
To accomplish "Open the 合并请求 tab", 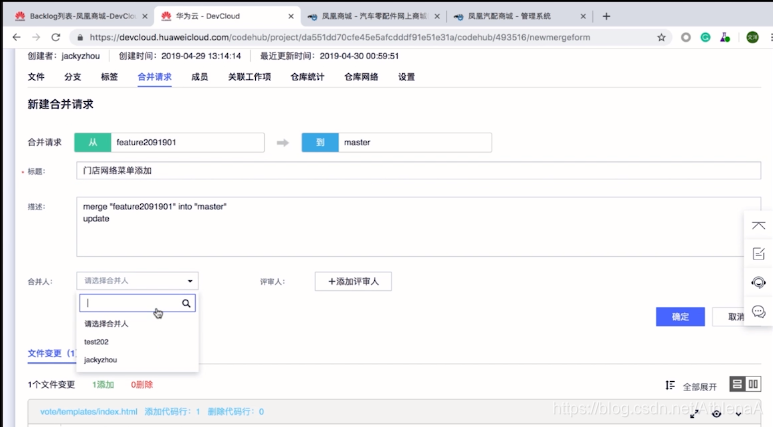I will [154, 77].
